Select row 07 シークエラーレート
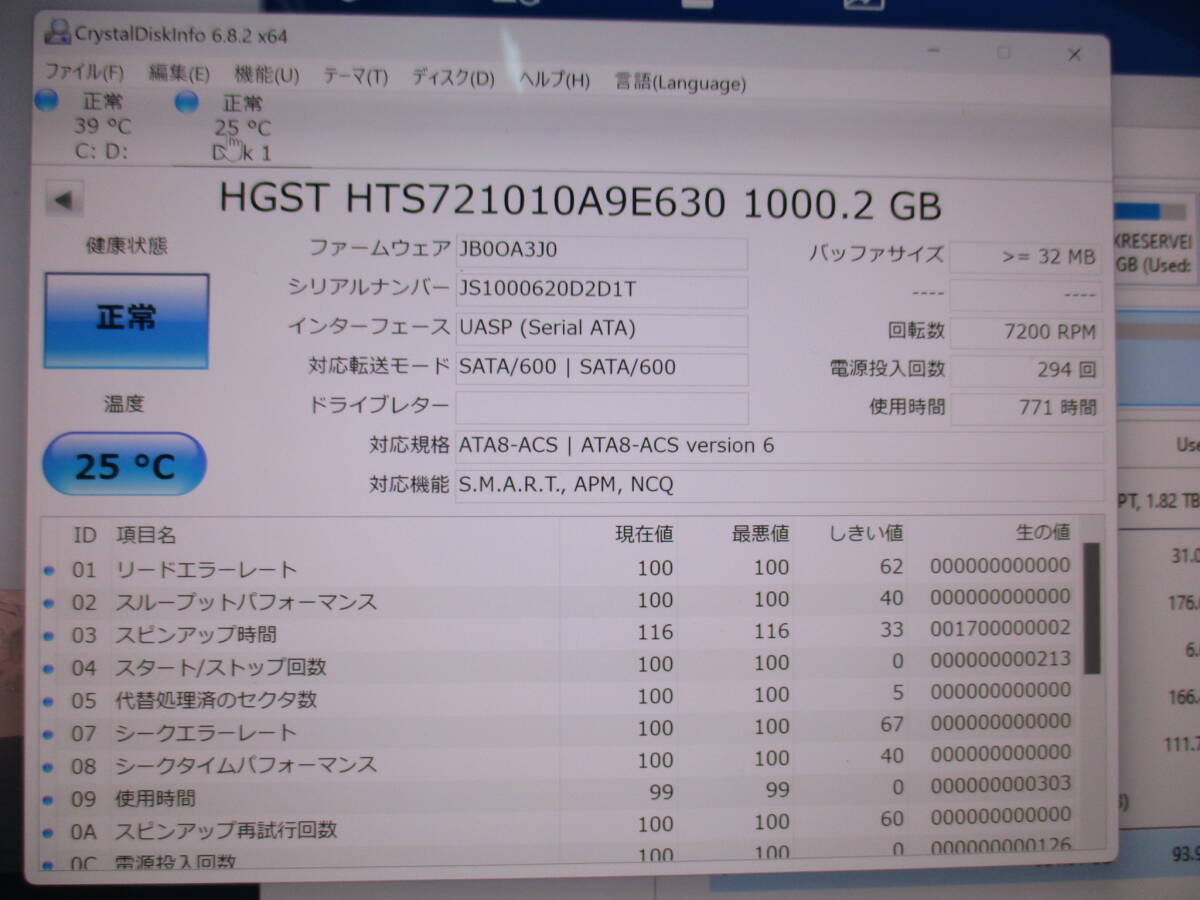Image resolution: width=1200 pixels, height=900 pixels. pyautogui.click(x=560, y=730)
